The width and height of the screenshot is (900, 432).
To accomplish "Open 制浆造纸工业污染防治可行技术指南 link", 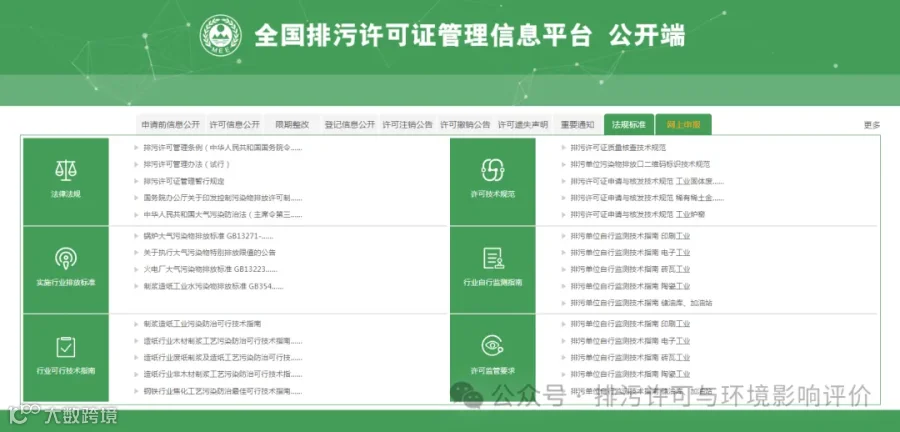I will point(203,324).
